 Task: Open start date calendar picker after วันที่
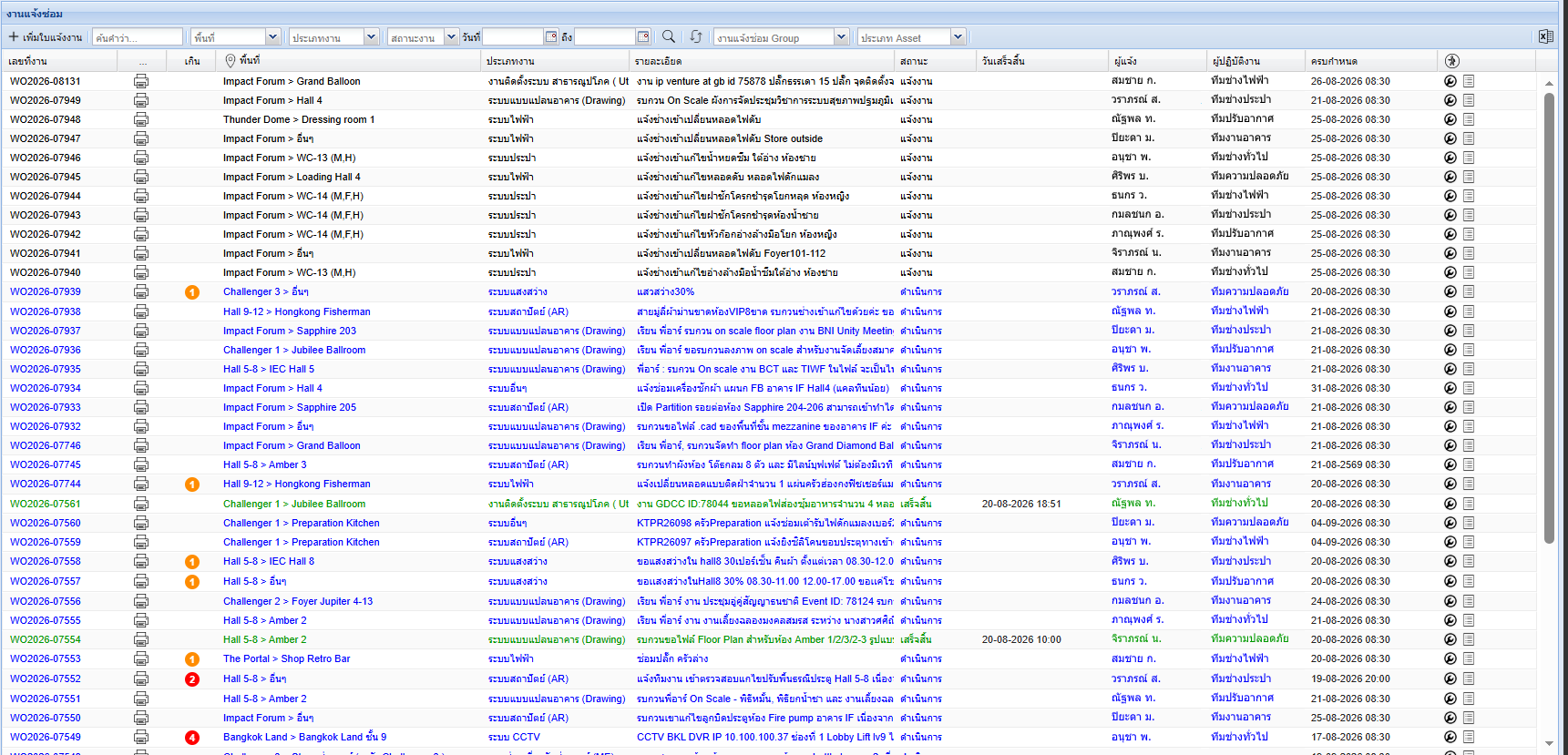coord(551,36)
